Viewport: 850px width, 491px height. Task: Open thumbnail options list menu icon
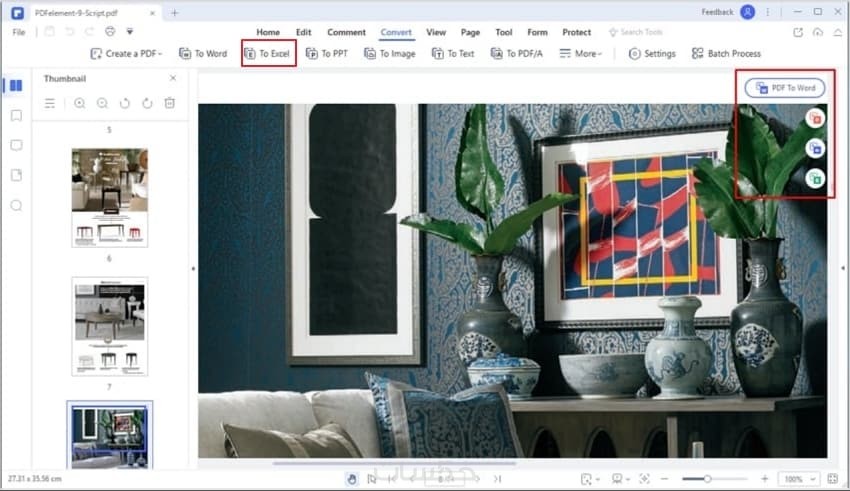coord(50,103)
